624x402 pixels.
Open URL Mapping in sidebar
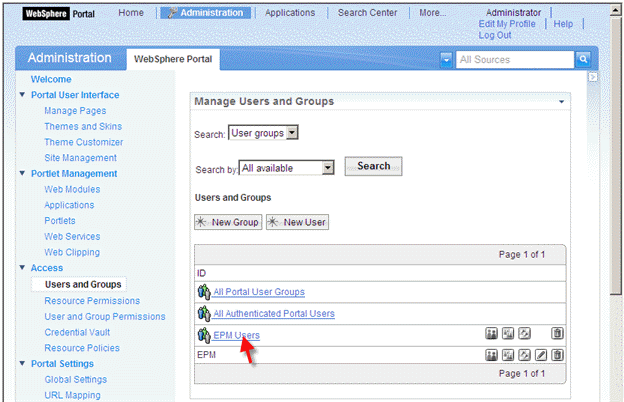72,395
